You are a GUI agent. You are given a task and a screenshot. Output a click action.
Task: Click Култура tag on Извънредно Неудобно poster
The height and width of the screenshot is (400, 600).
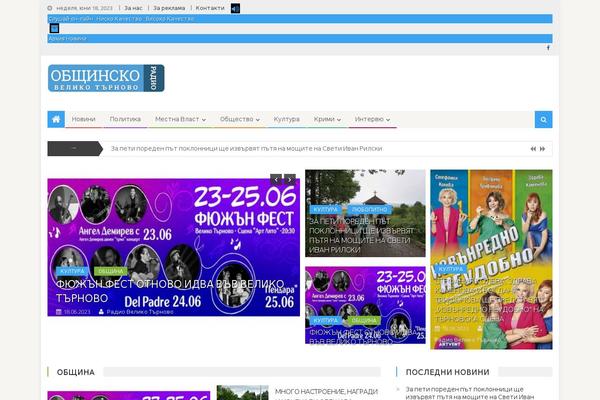coord(450,269)
